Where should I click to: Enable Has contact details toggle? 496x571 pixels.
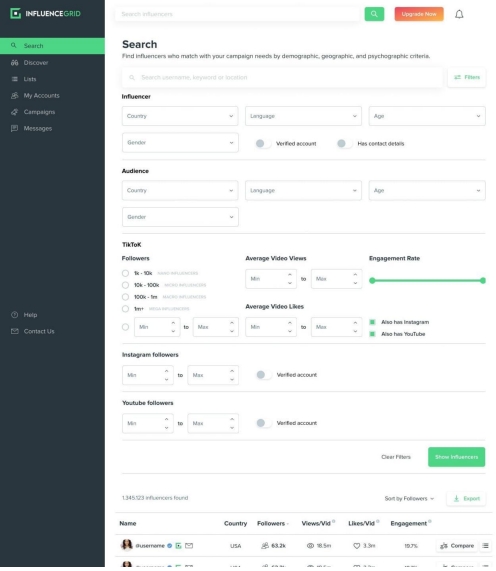[x=345, y=143]
